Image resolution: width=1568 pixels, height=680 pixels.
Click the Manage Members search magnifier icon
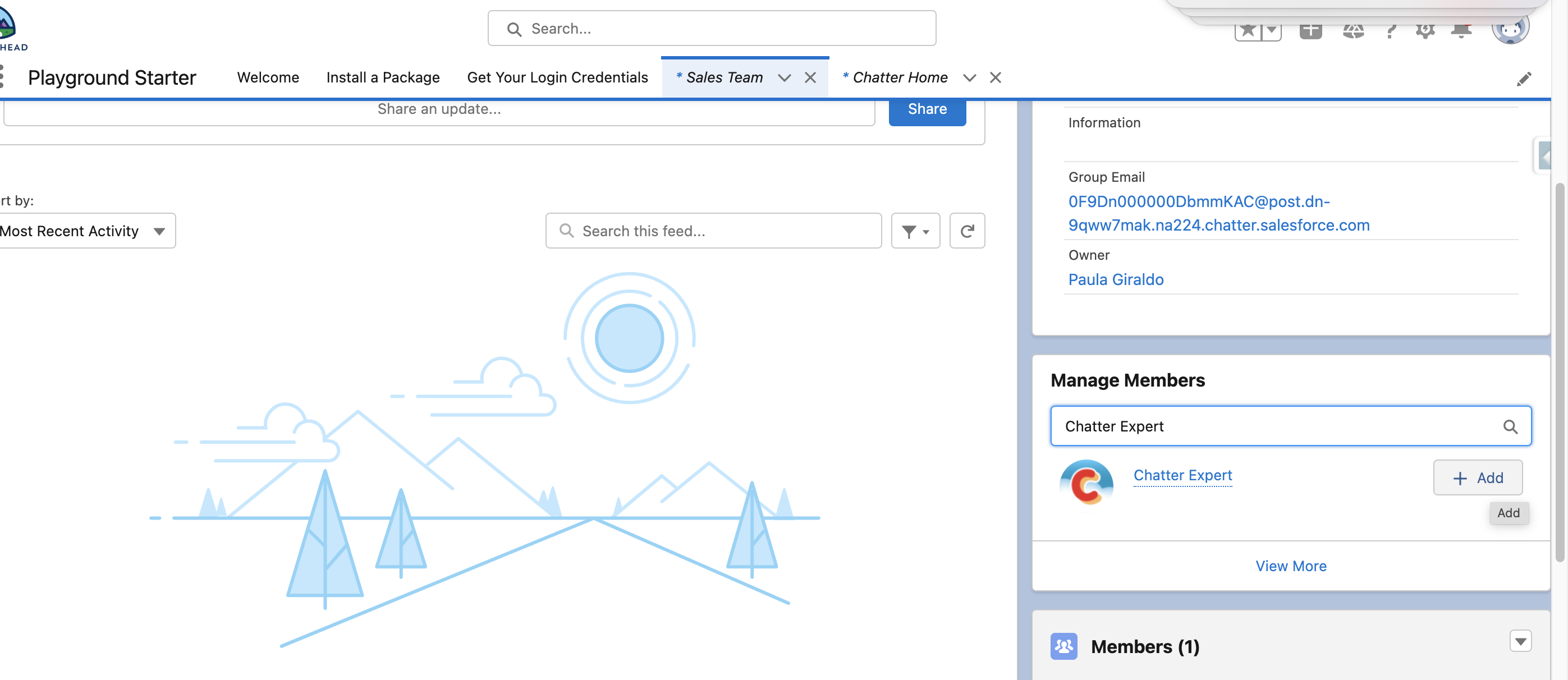[1510, 427]
